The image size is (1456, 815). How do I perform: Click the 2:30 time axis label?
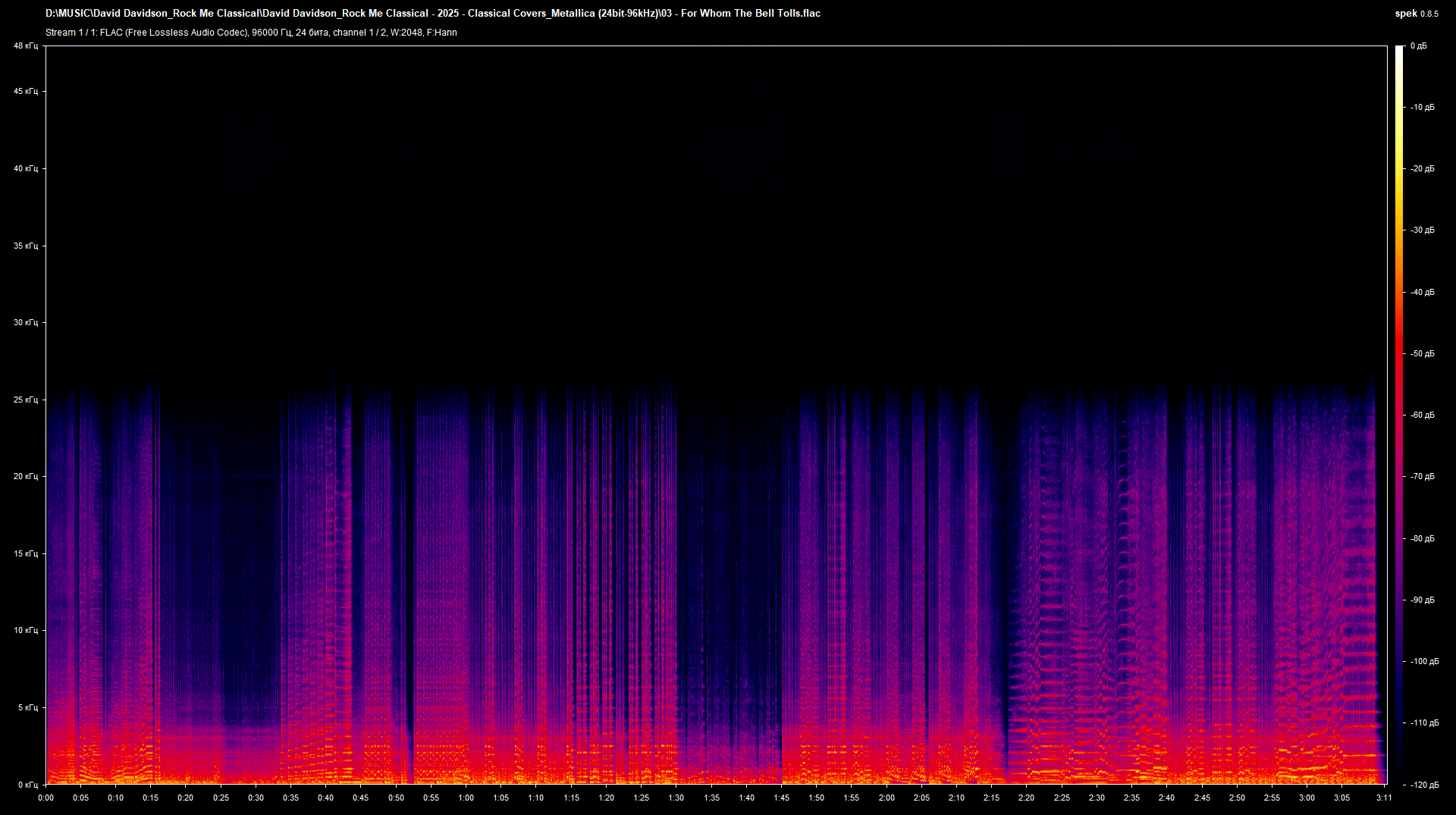tap(1097, 798)
